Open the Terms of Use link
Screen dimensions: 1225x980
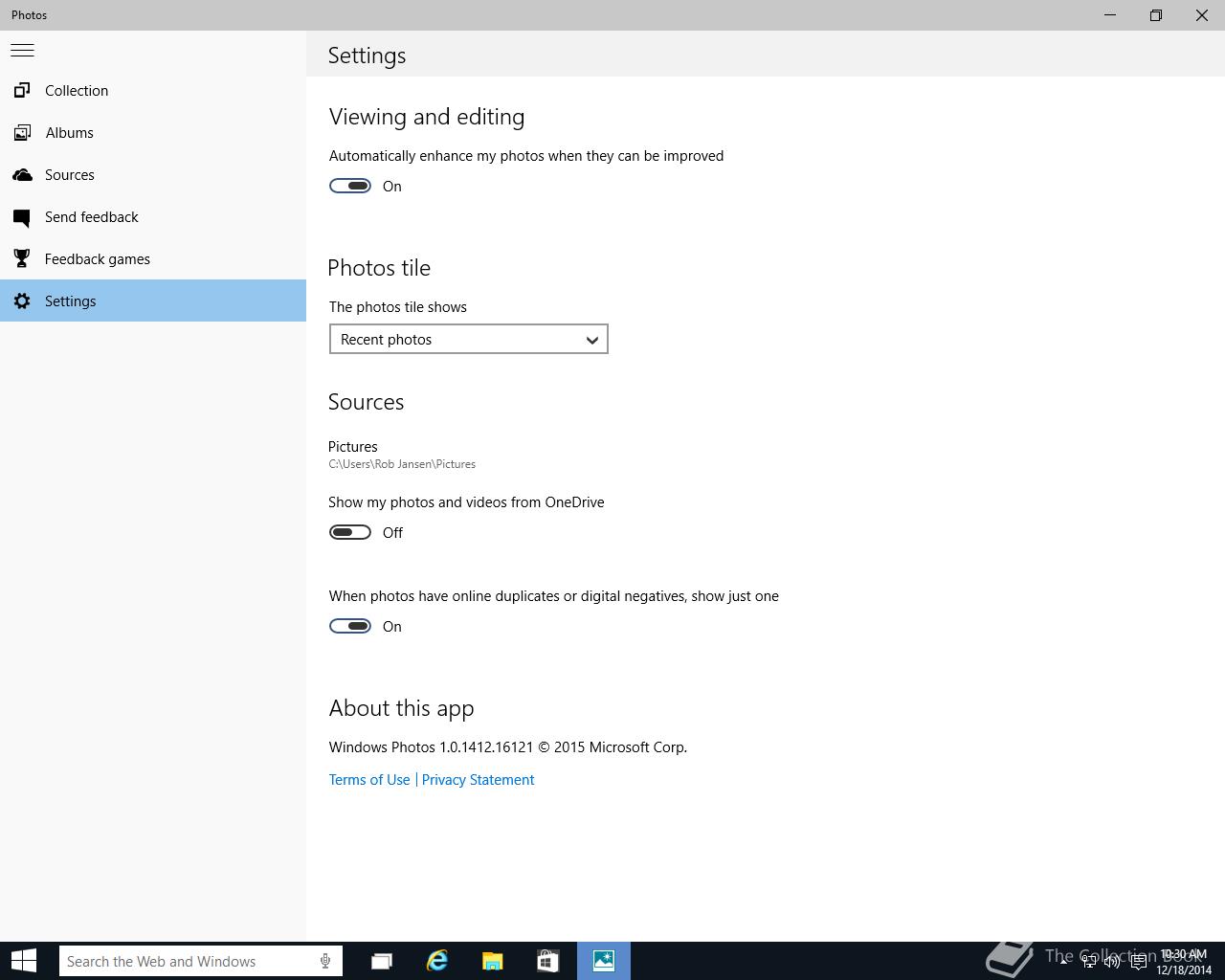coord(369,780)
